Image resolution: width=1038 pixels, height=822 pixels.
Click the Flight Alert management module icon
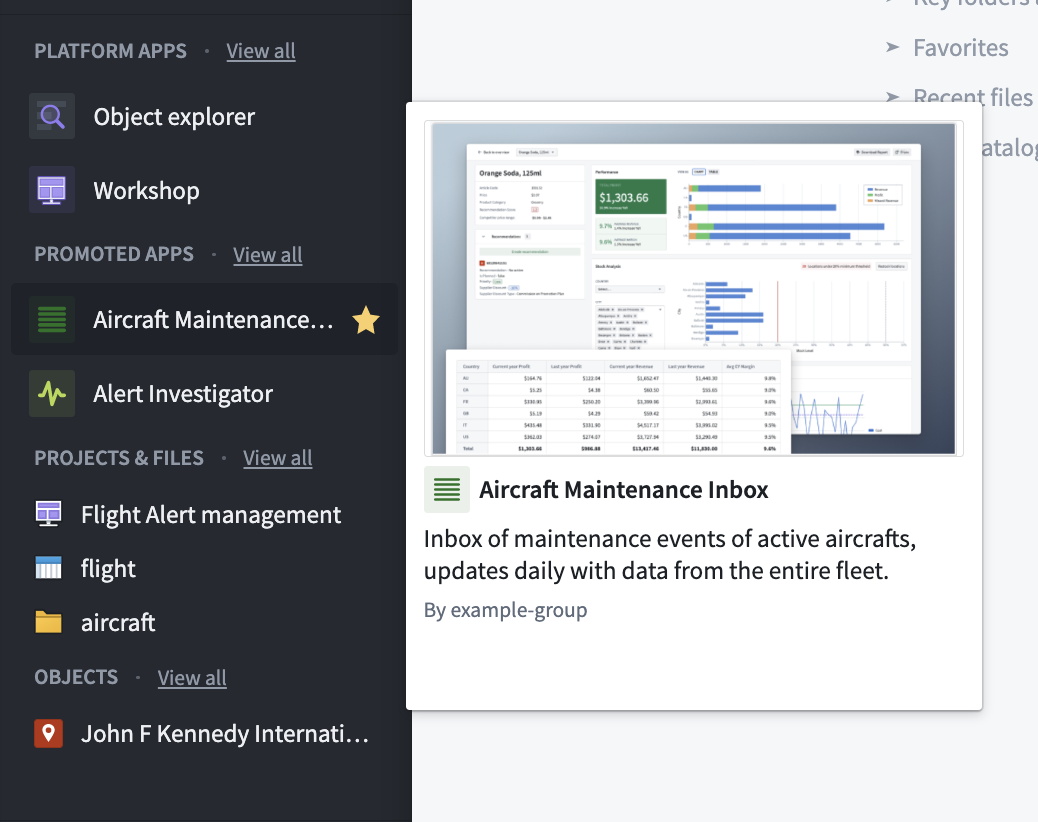click(48, 514)
